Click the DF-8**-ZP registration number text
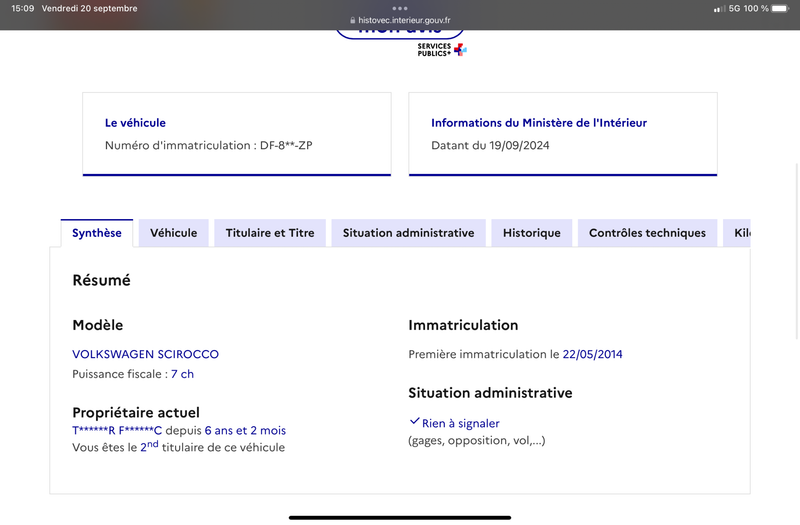This screenshot has width=800, height=525. pos(286,145)
